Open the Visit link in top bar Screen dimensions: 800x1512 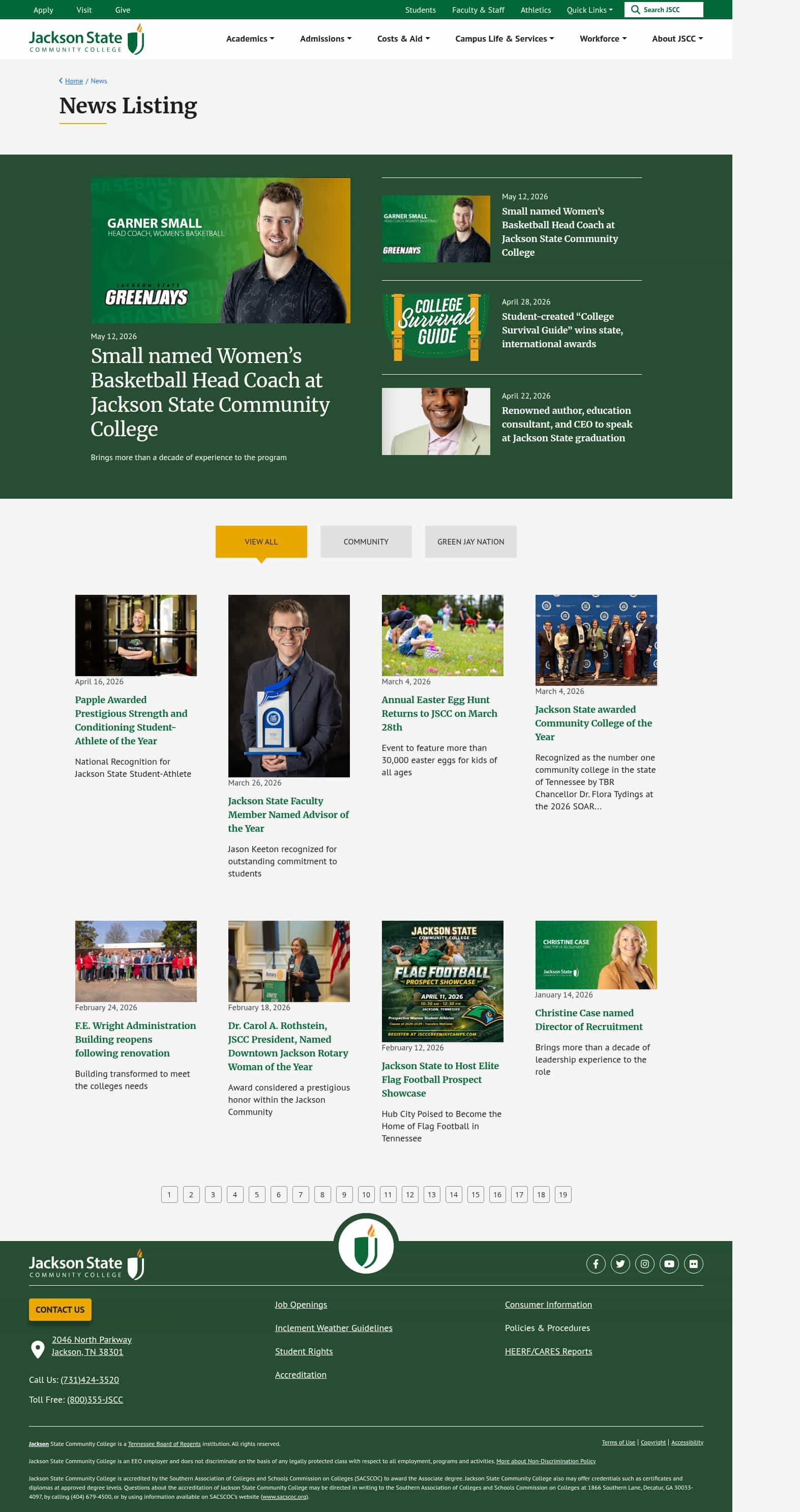tap(84, 10)
